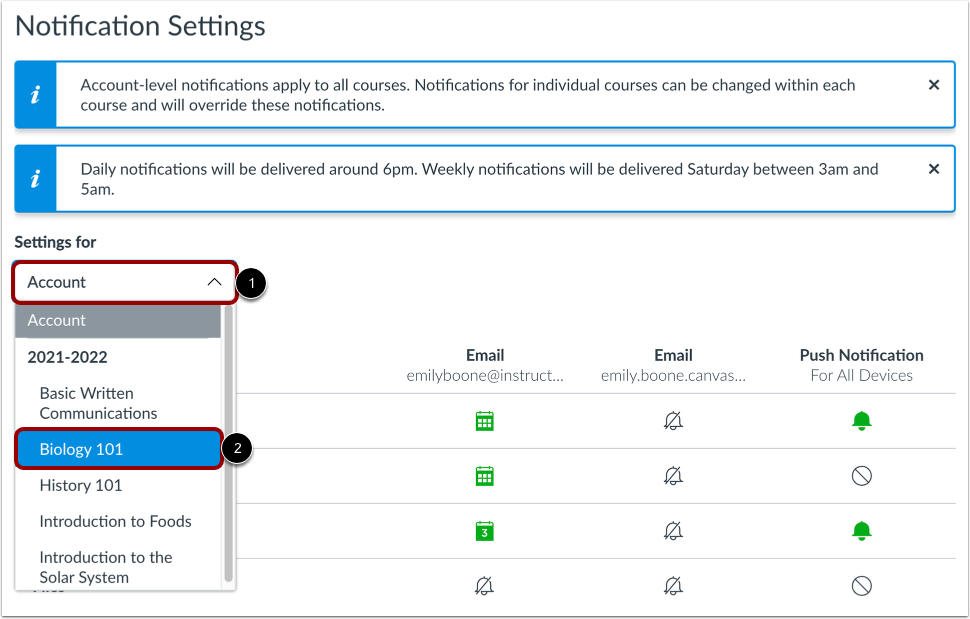Click the info icon on the daily notifications banner
The width and height of the screenshot is (970, 619).
pyautogui.click(x=35, y=179)
